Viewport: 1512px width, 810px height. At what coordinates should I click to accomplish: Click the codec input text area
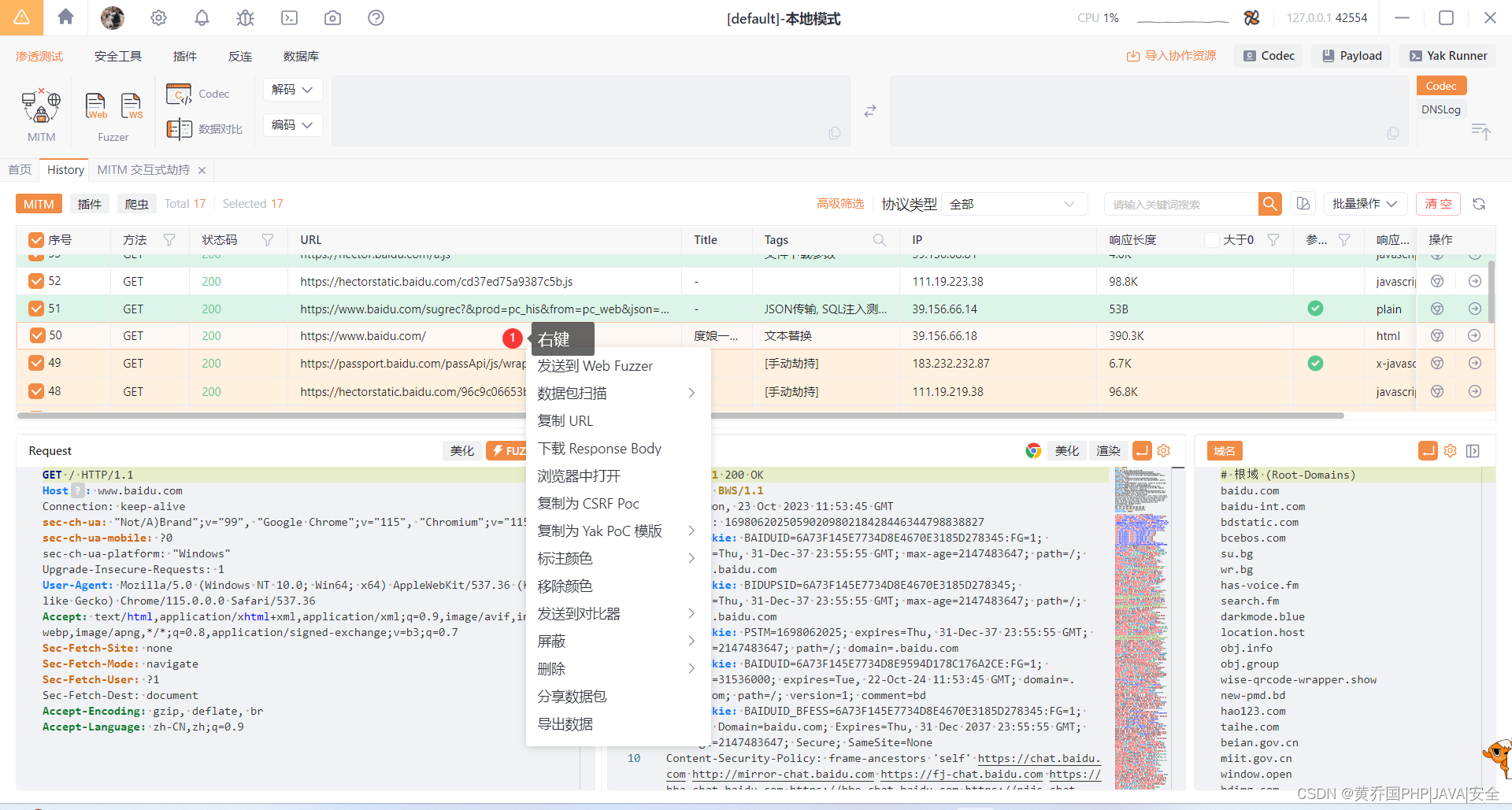[x=591, y=111]
